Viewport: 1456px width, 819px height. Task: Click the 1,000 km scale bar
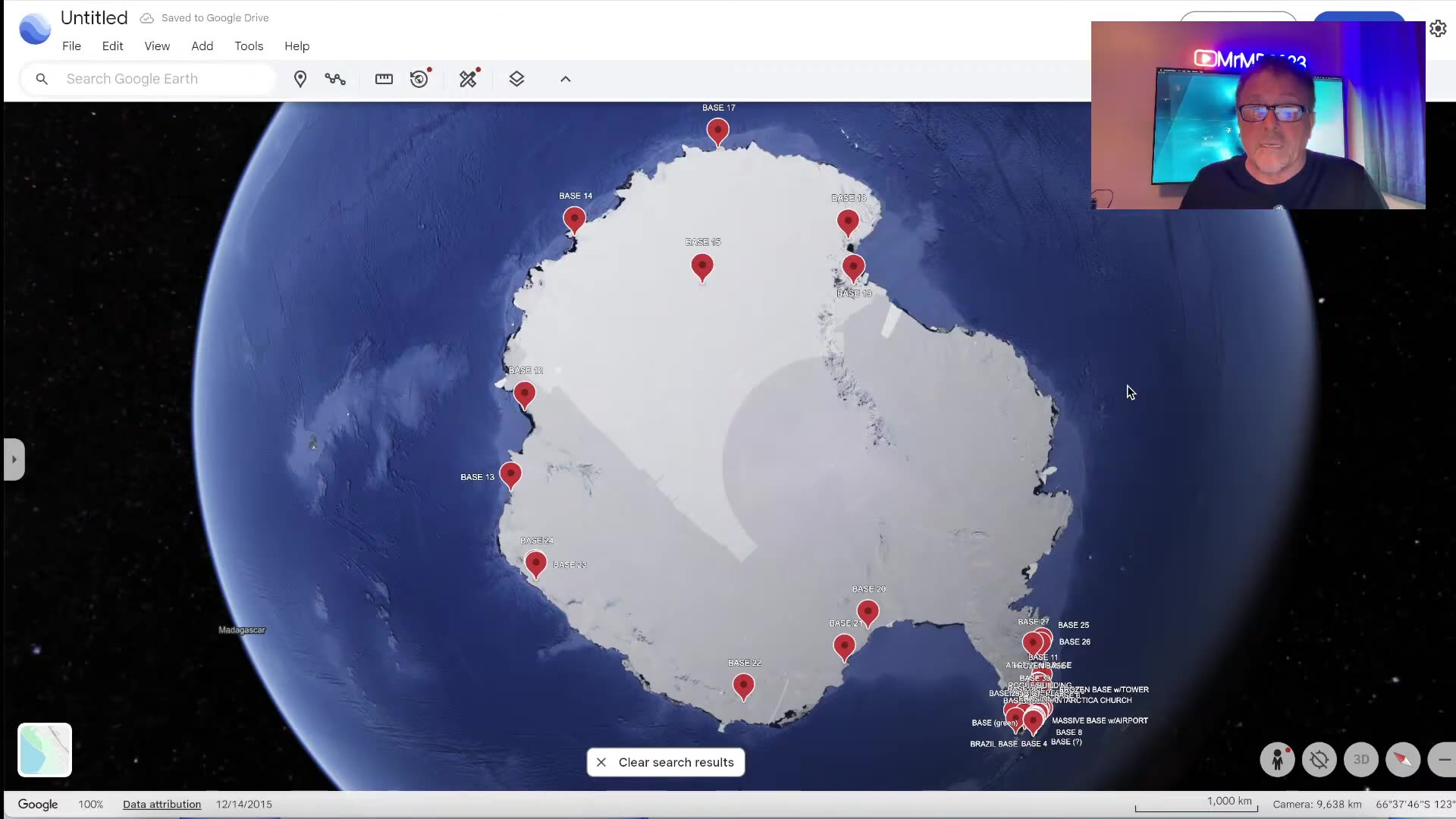(x=1197, y=804)
